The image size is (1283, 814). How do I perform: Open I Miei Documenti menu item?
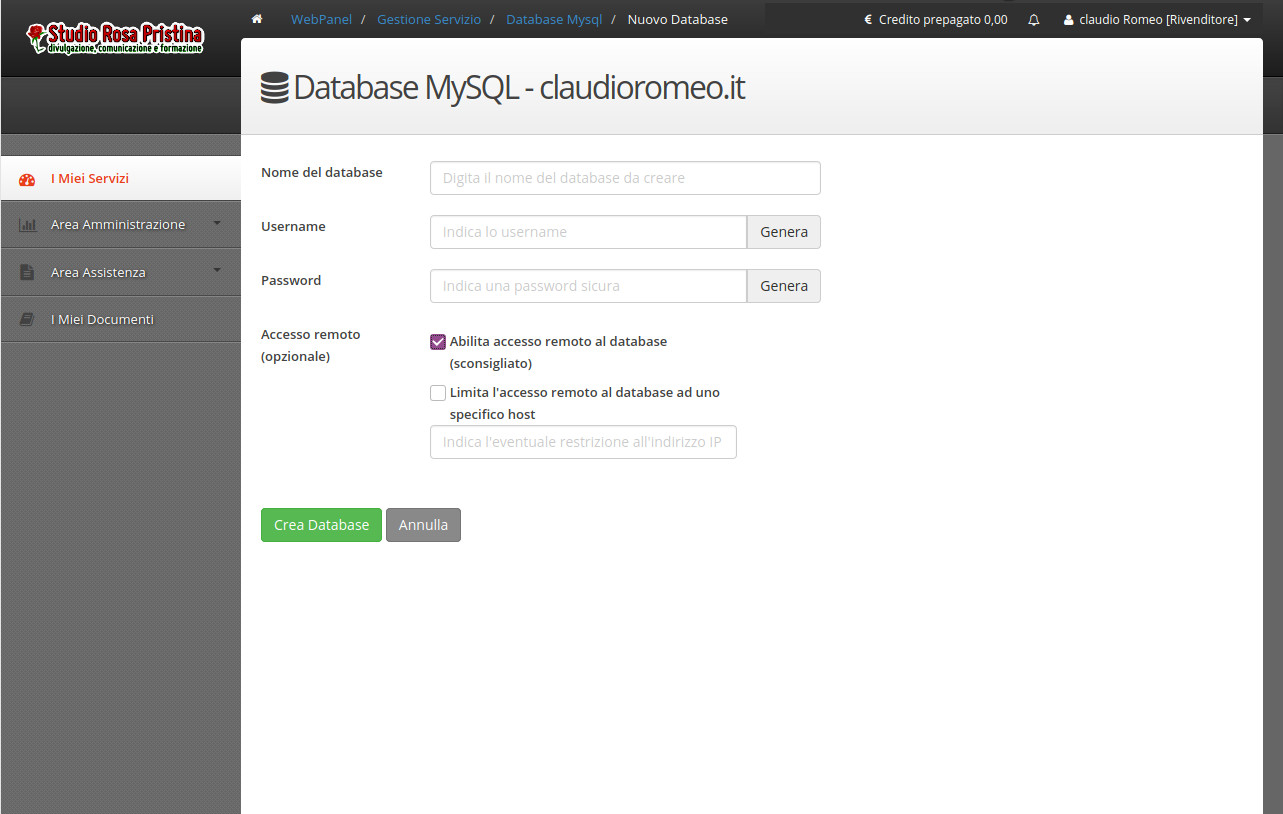(120, 320)
